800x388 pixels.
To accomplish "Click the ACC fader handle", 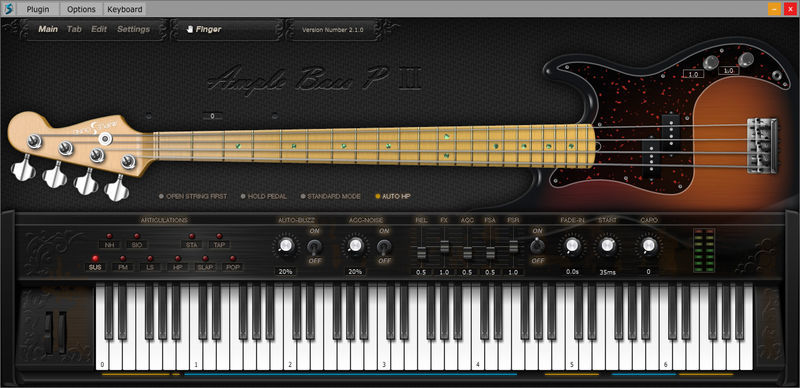I will [467, 252].
